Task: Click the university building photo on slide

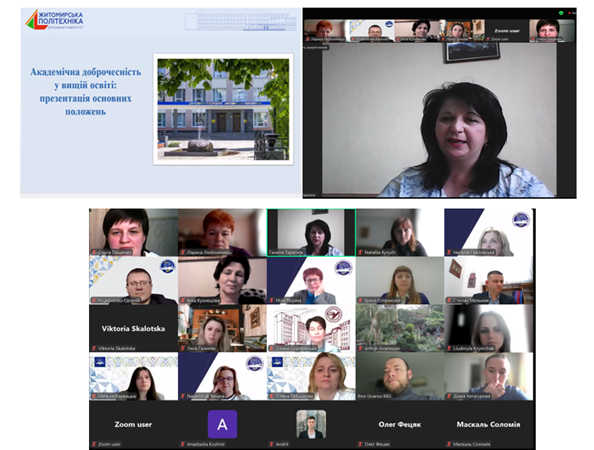Action: coord(223,109)
